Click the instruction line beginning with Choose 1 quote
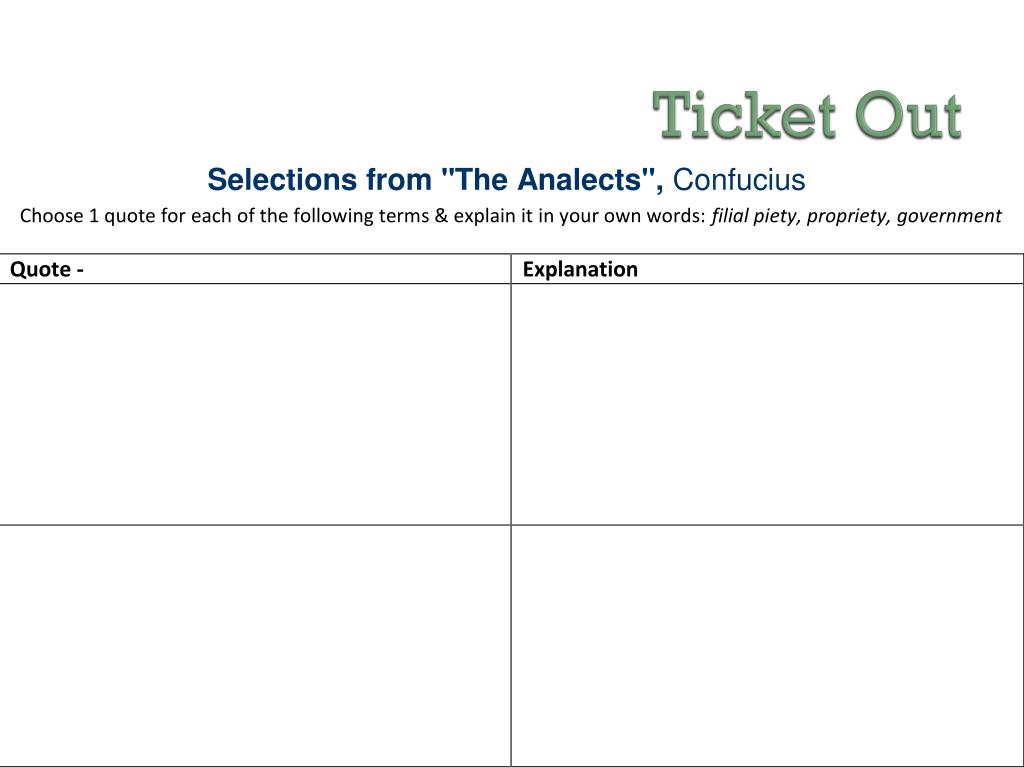Viewport: 1024px width, 768px height. [x=511, y=216]
